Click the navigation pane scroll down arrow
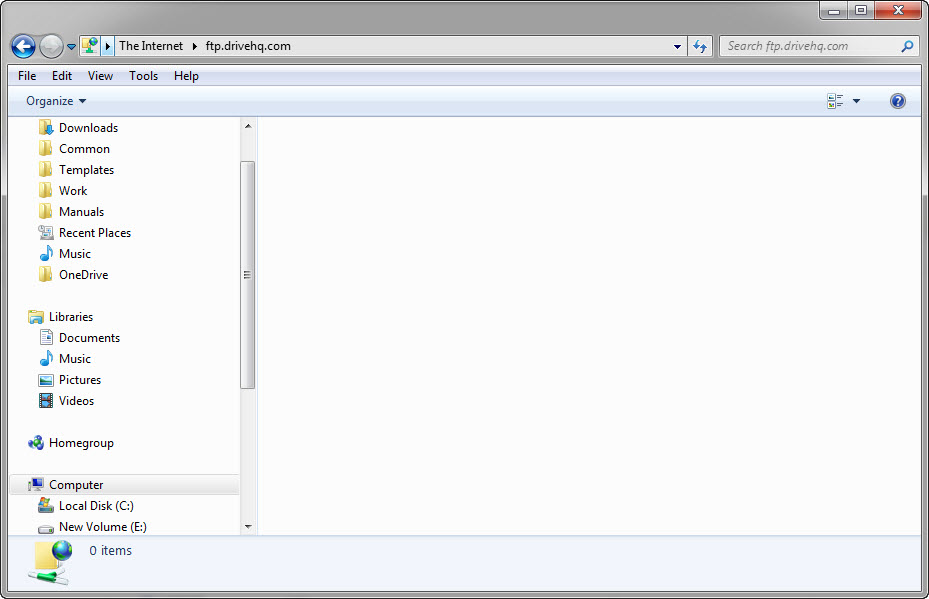Image resolution: width=929 pixels, height=599 pixels. (x=248, y=526)
